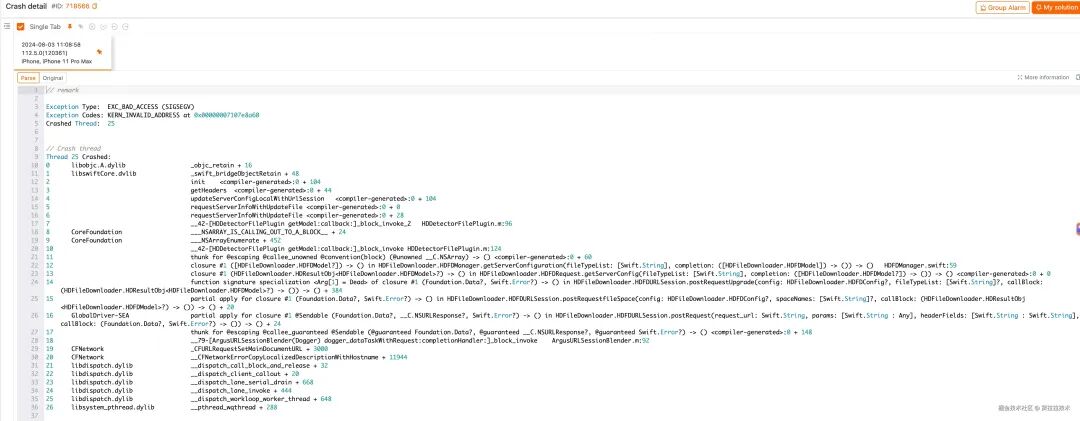Click the 'GlobalDriver-SEA' module name
This screenshot has width=1080, height=421.
(x=101, y=315)
